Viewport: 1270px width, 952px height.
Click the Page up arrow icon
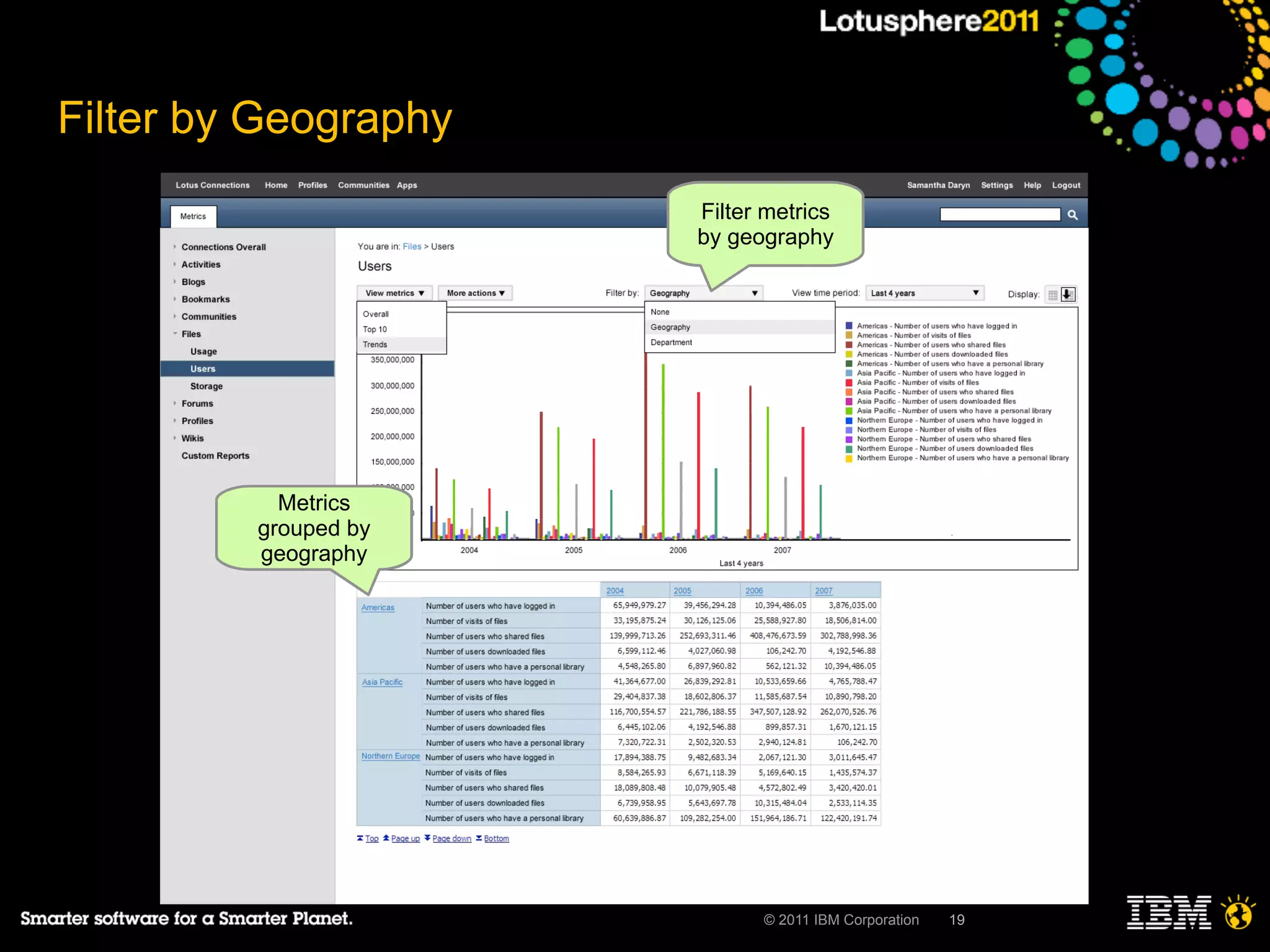pyautogui.click(x=386, y=838)
